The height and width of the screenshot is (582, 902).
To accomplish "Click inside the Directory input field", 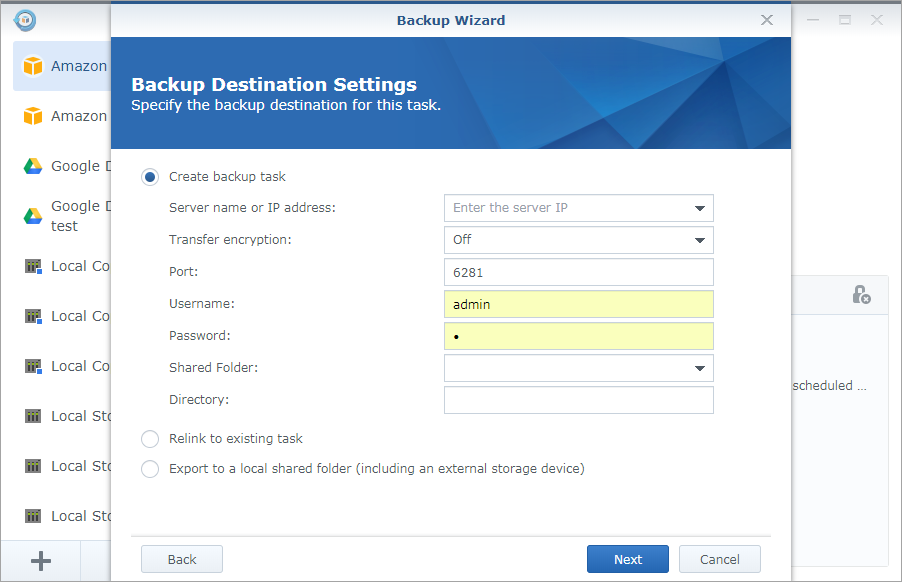I will 578,400.
